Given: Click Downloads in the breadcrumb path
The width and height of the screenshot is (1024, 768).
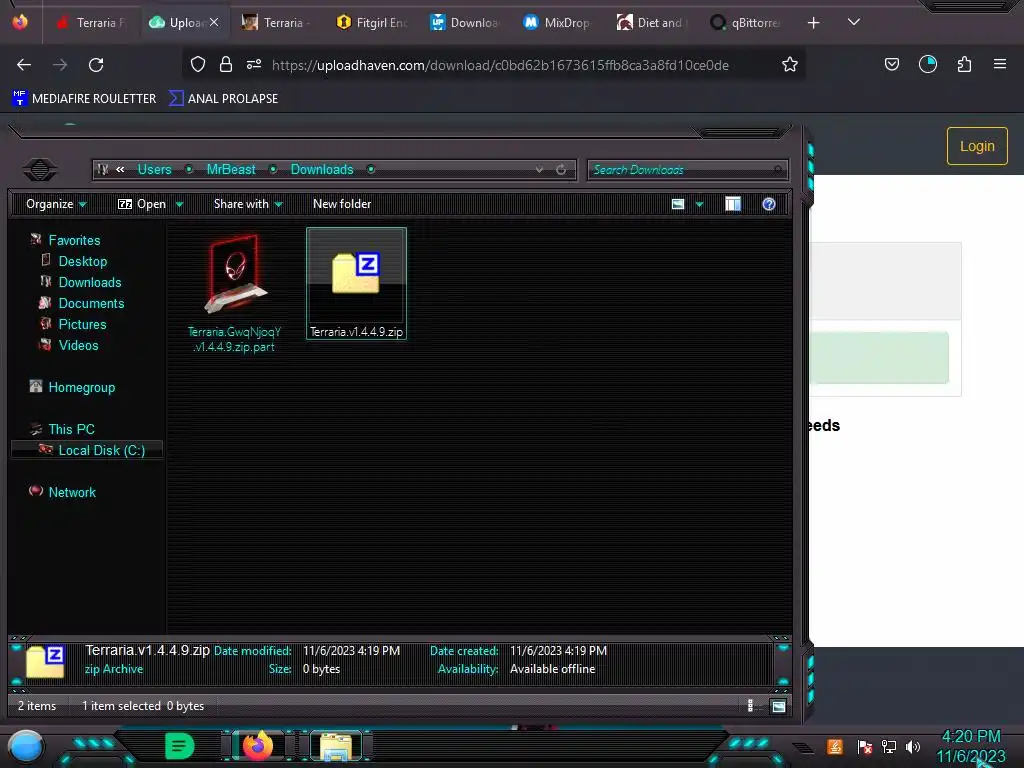Looking at the screenshot, I should (x=322, y=170).
